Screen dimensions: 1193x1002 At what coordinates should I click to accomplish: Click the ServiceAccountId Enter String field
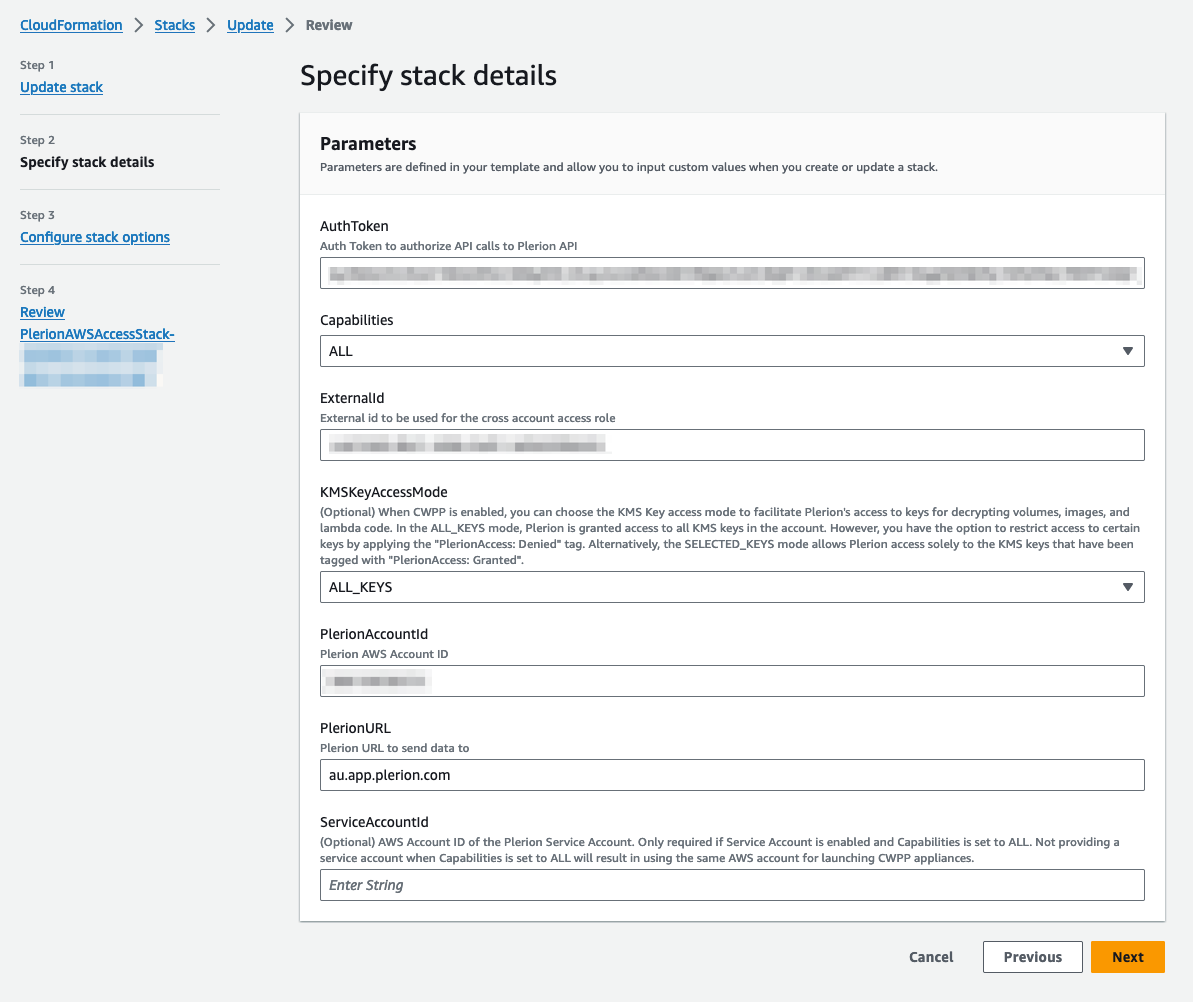click(x=732, y=885)
